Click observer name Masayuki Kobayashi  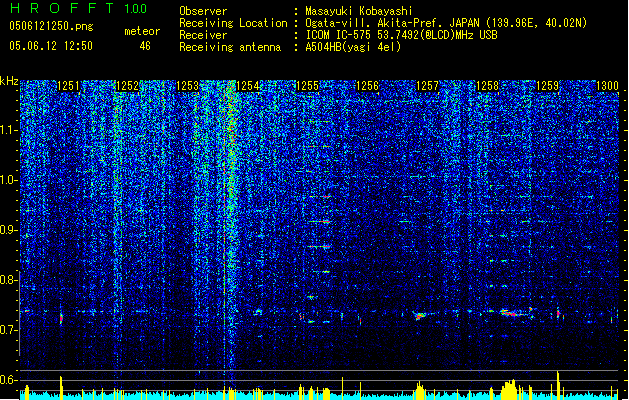(x=359, y=11)
